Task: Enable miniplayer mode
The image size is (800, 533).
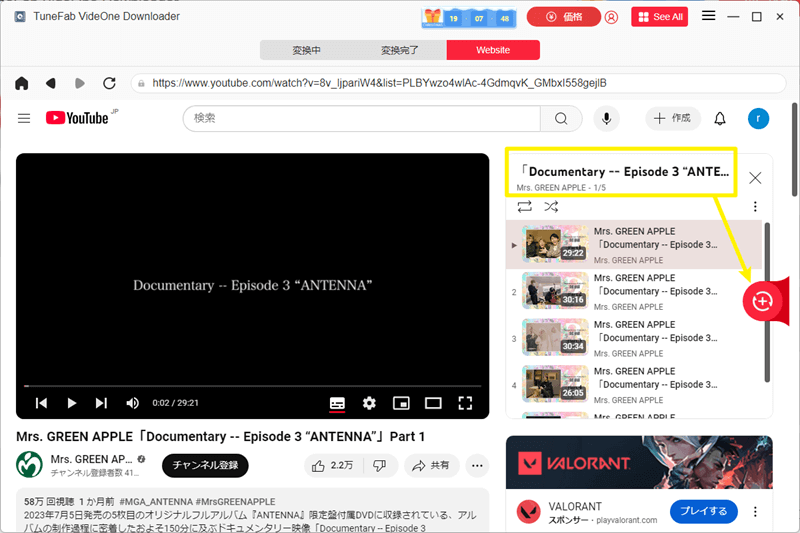Action: [401, 403]
